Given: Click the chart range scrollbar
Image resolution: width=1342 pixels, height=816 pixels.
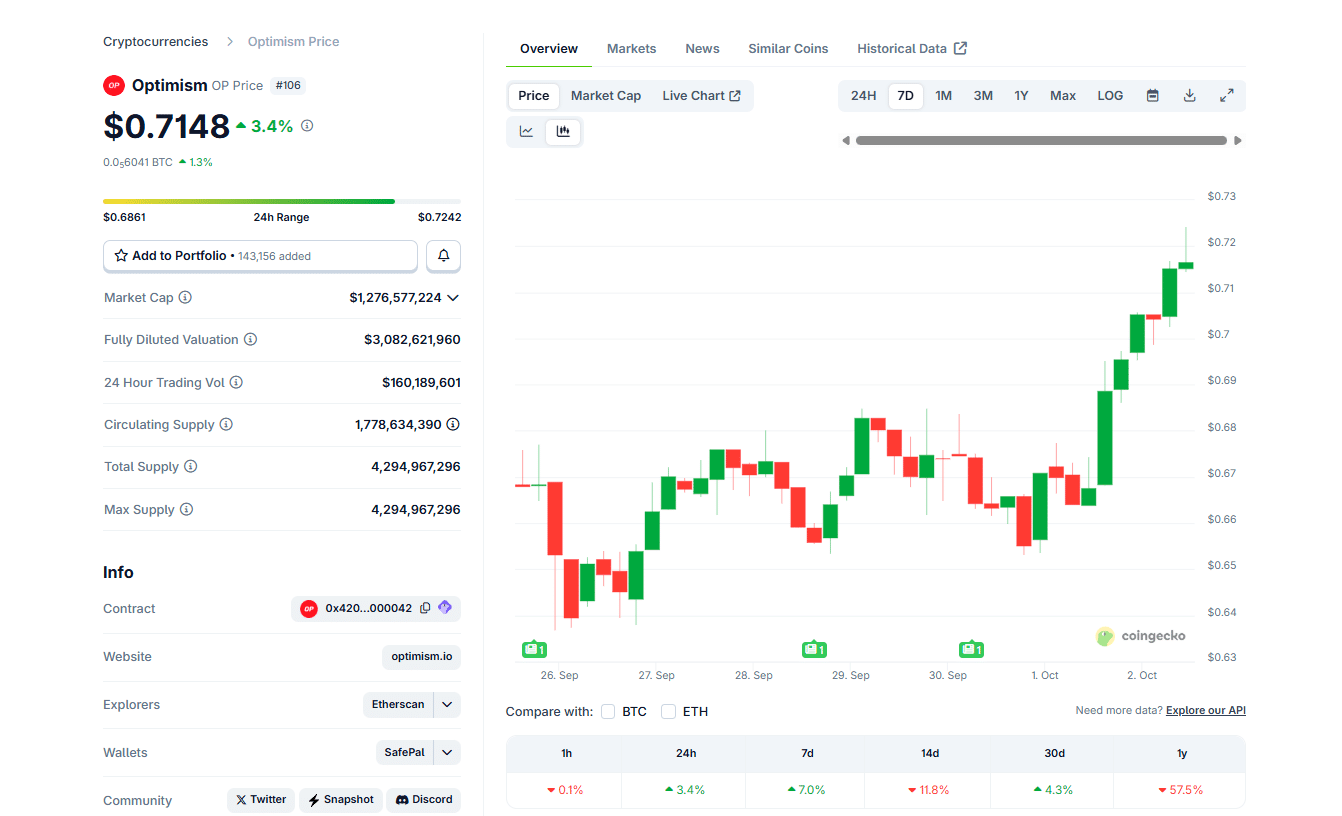Looking at the screenshot, I should click(1040, 141).
